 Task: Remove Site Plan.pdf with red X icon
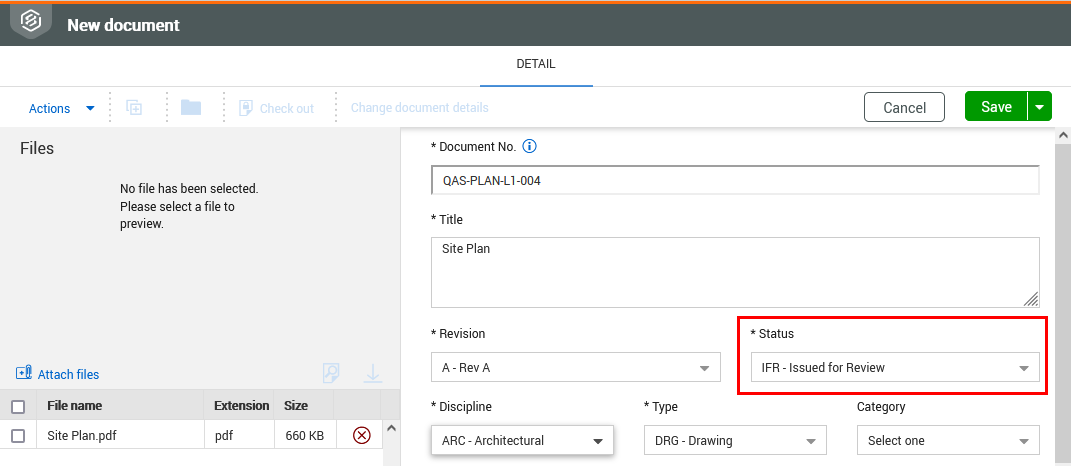(361, 435)
